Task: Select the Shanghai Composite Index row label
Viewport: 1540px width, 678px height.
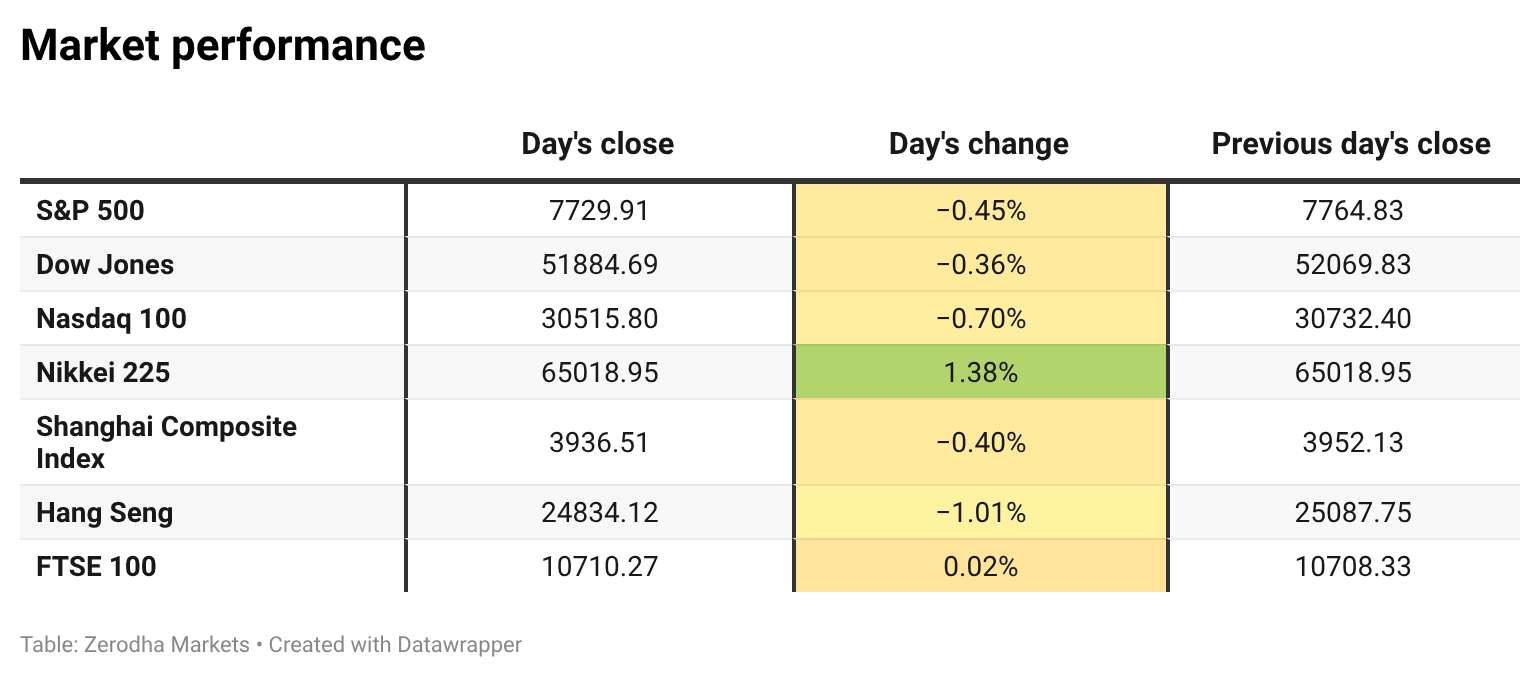Action: (166, 442)
